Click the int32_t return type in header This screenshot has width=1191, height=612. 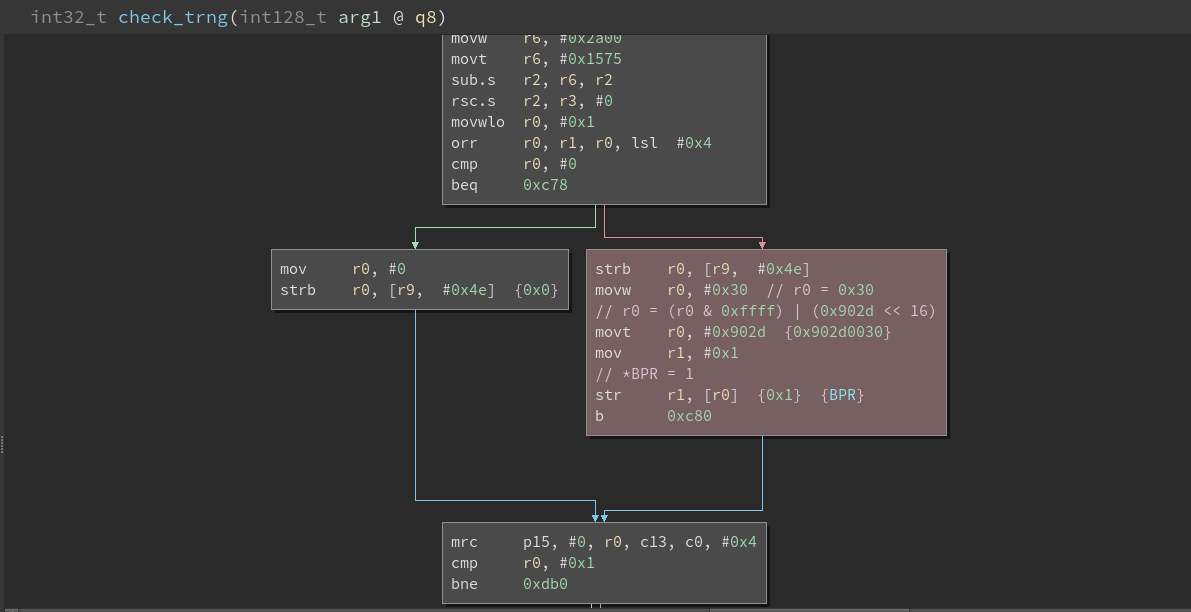68,17
